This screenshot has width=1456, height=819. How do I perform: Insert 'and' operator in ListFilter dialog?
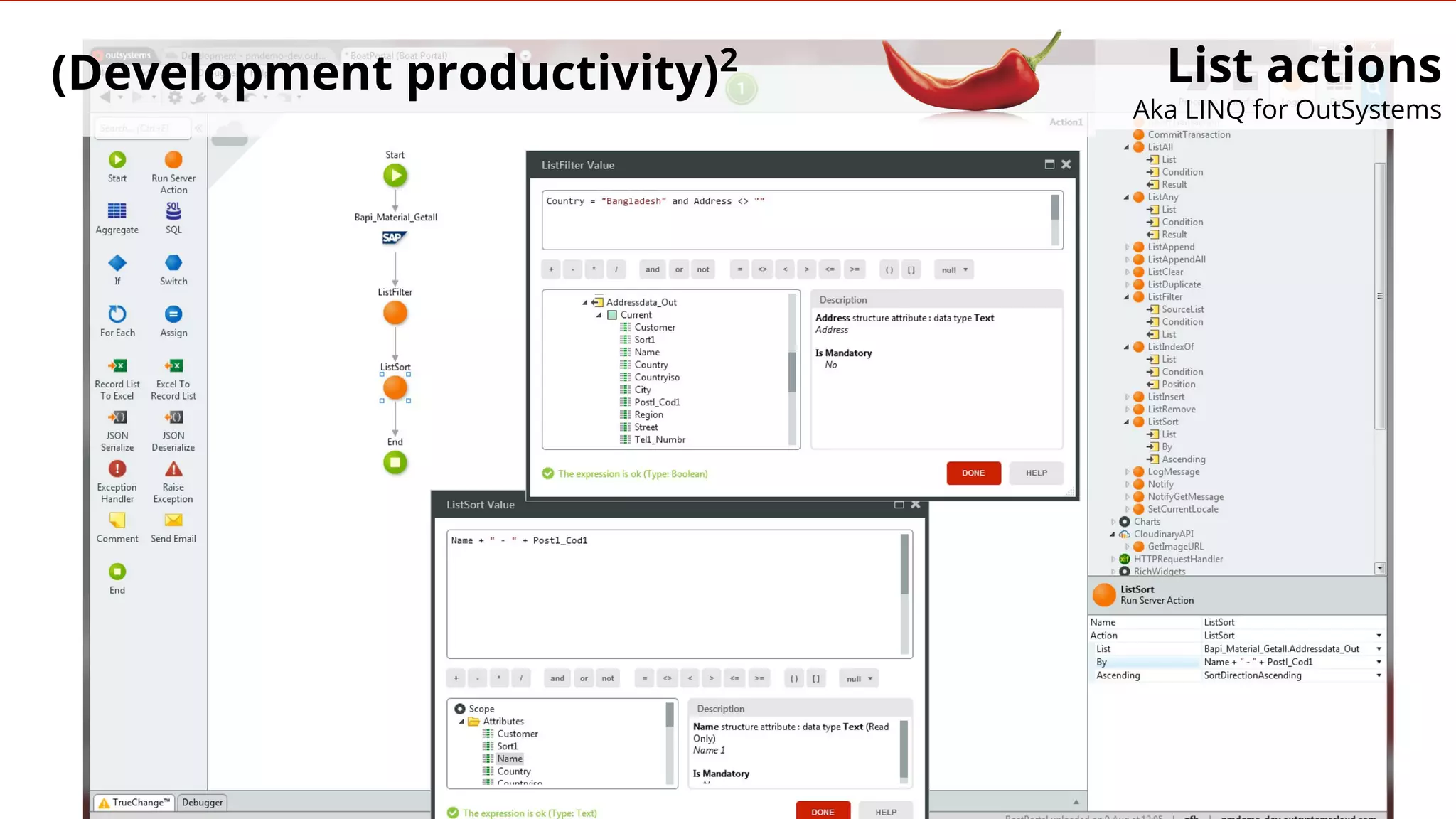(x=653, y=269)
